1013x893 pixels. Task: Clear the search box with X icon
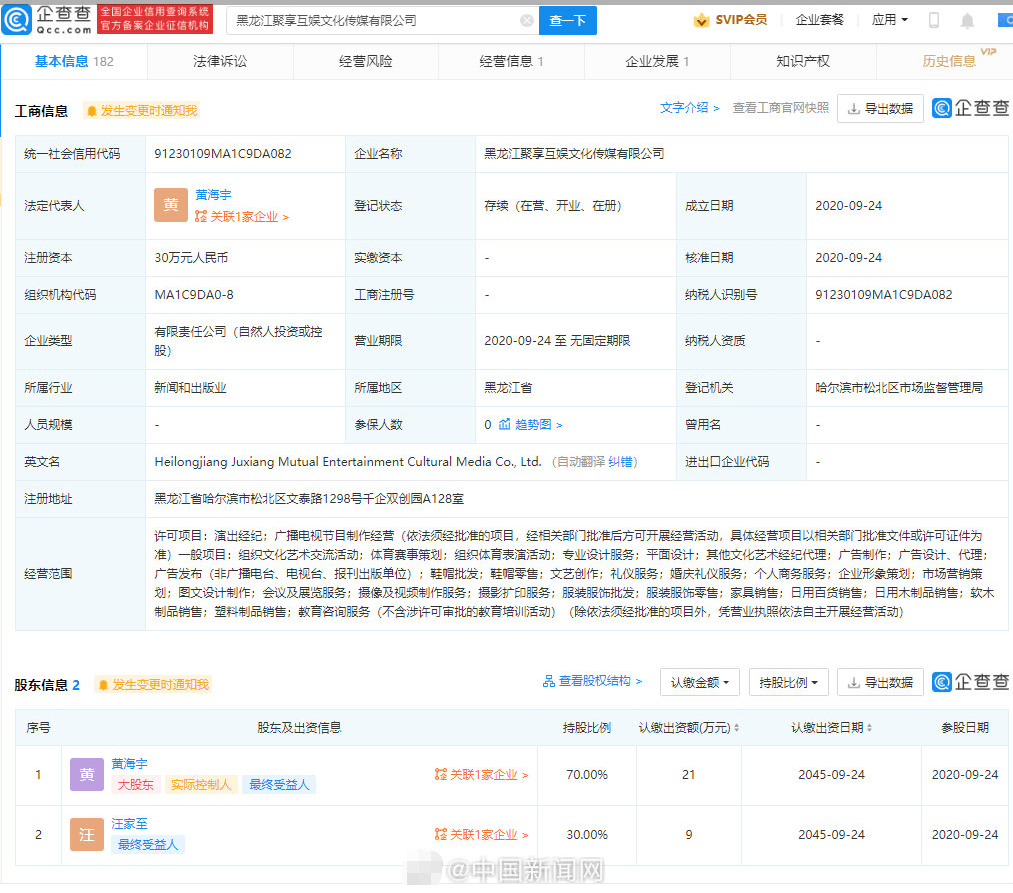[527, 21]
